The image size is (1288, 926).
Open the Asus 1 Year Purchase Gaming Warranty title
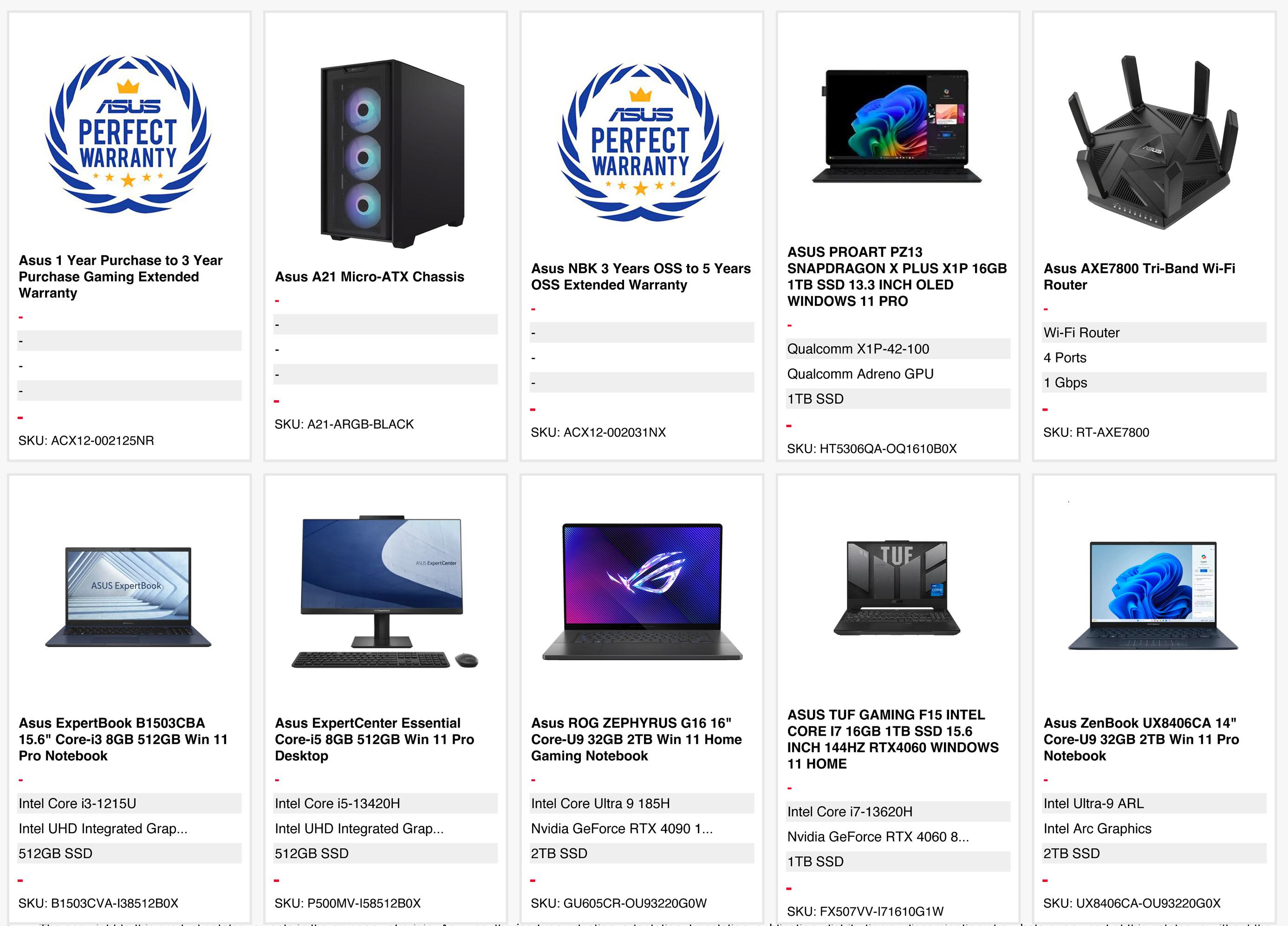tap(120, 277)
